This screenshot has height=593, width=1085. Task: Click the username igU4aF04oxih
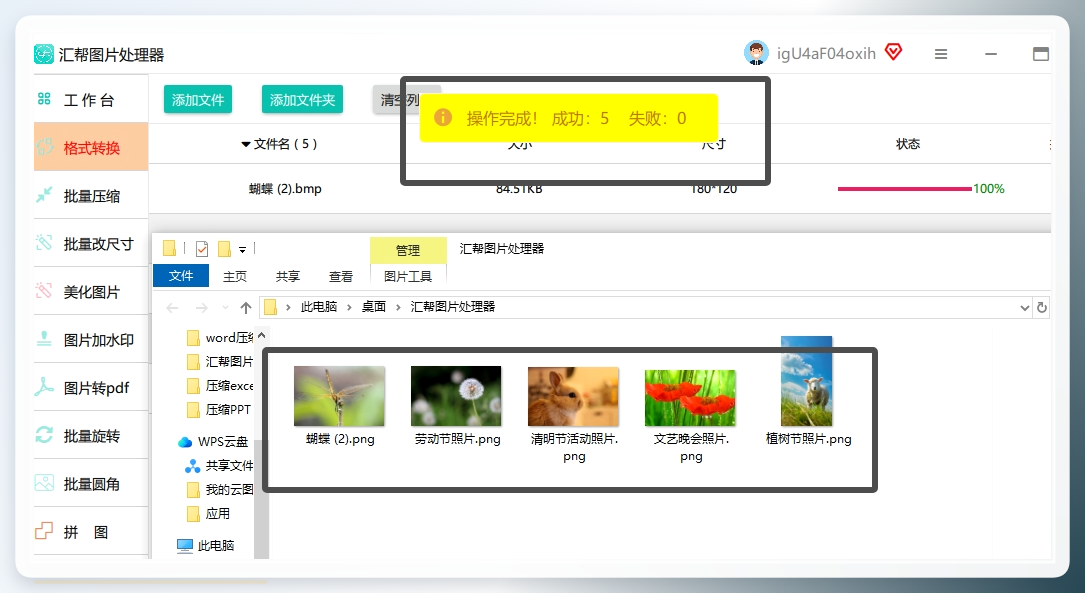click(826, 54)
